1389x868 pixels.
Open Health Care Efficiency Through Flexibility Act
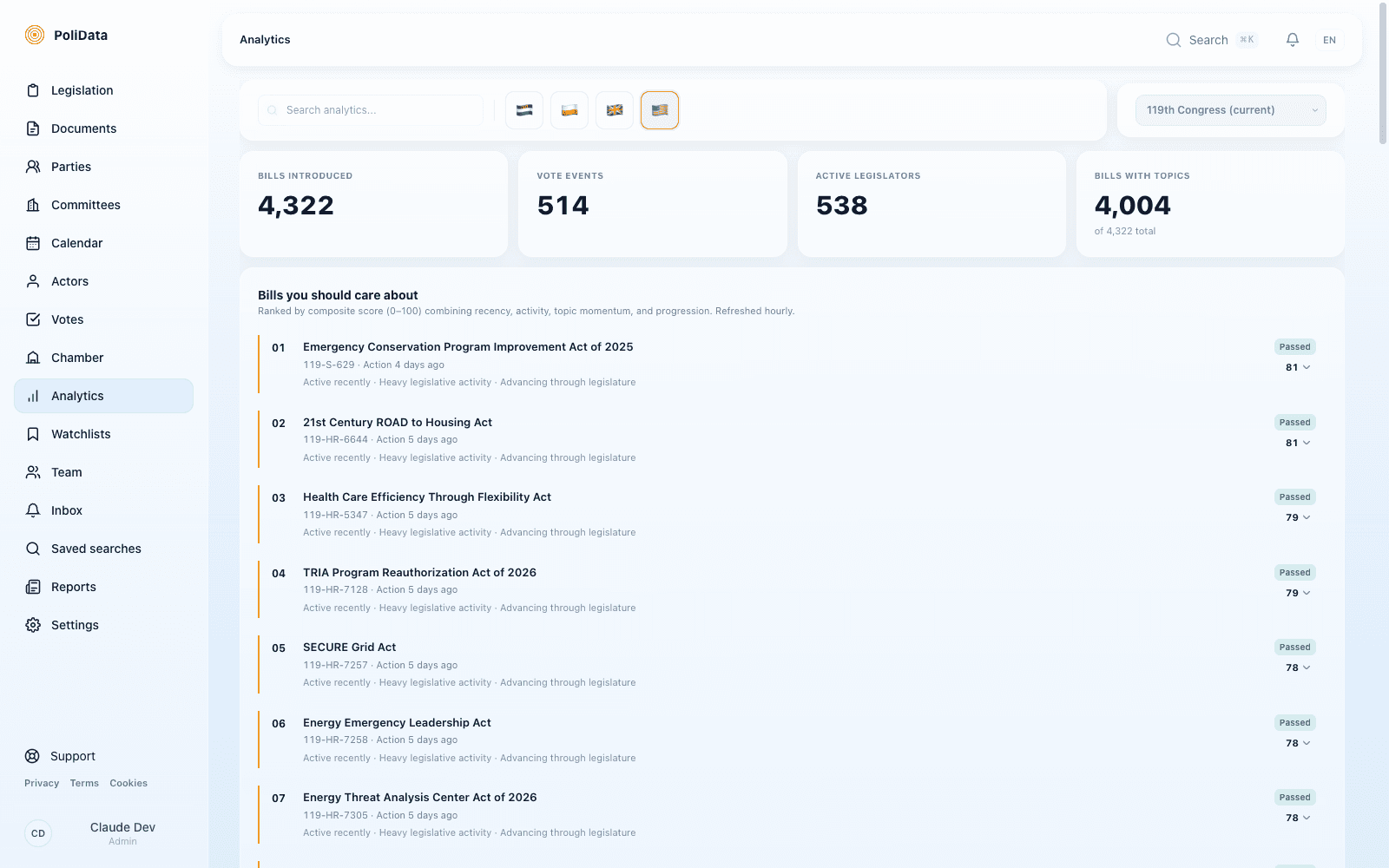(x=427, y=496)
